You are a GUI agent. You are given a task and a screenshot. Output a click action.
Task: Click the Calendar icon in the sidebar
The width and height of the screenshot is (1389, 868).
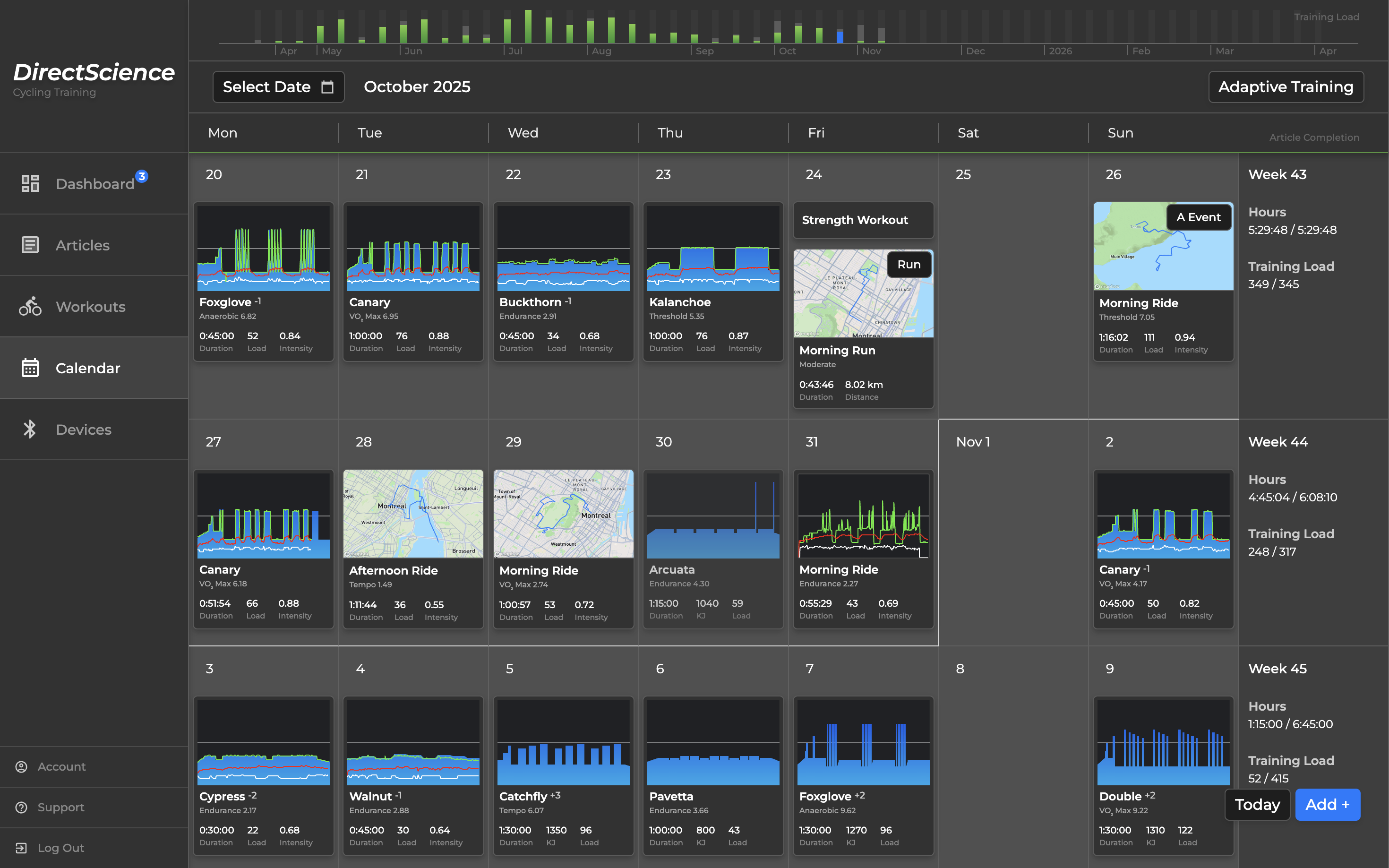pos(30,368)
